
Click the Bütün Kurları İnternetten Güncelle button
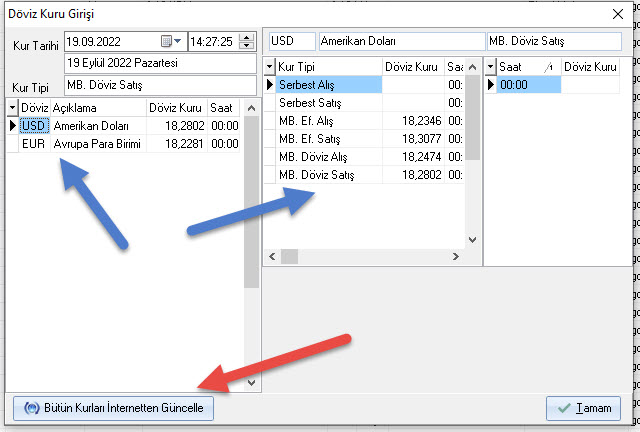tap(113, 408)
